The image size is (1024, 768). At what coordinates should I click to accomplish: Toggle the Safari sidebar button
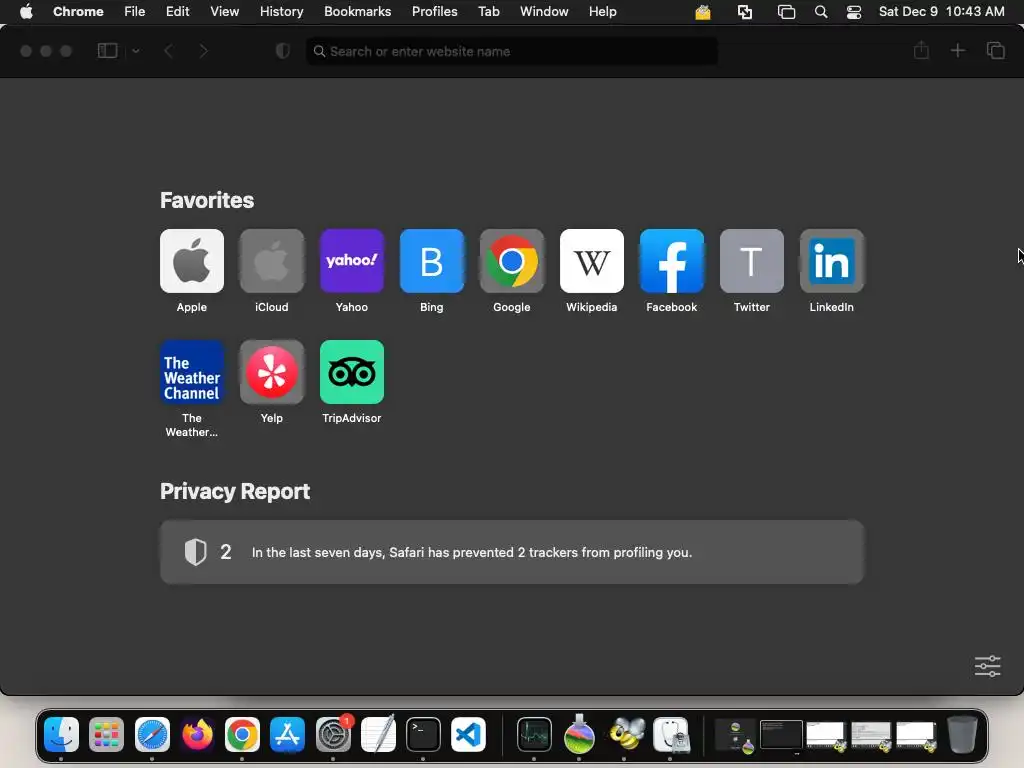107,51
